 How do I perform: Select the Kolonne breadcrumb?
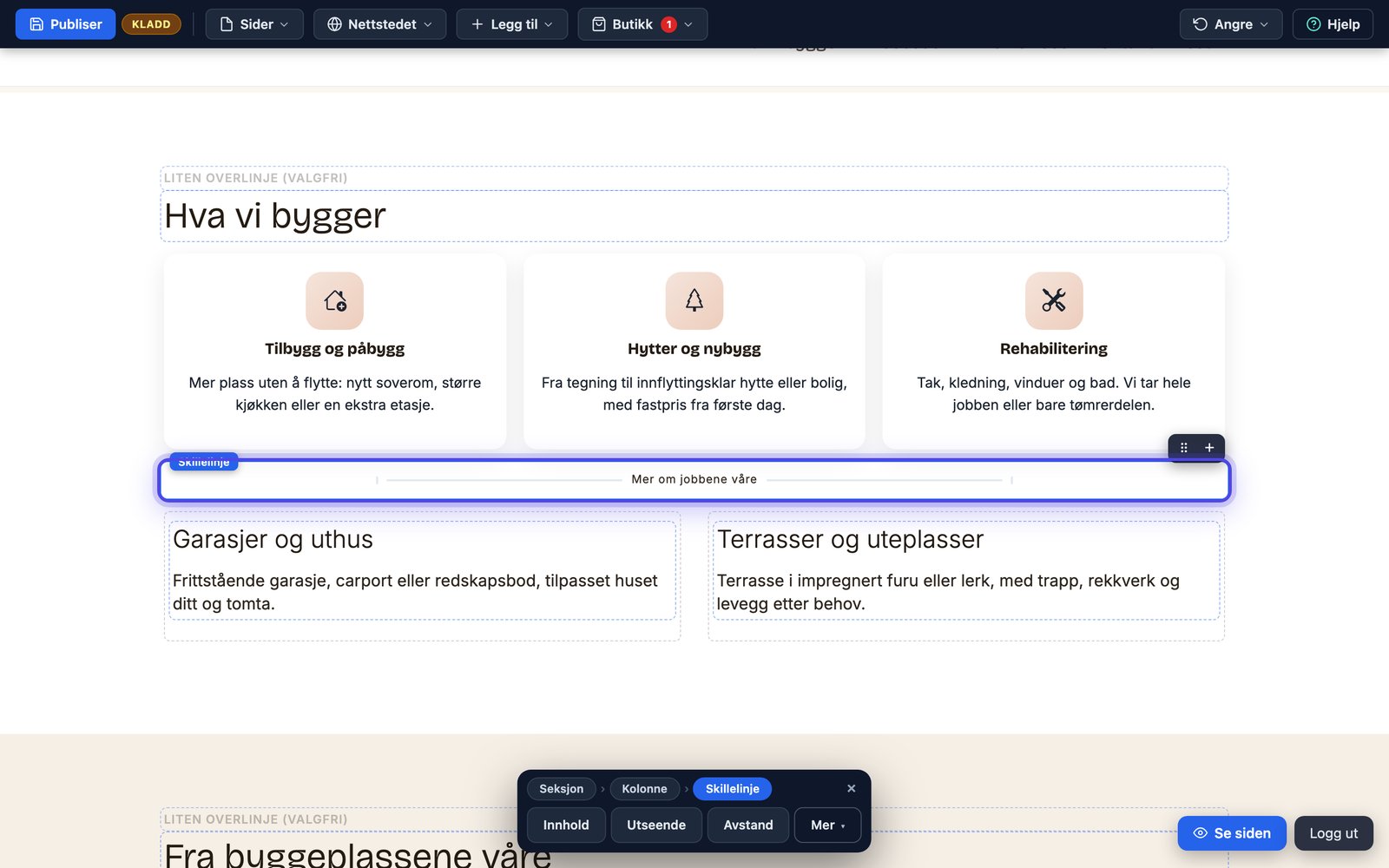point(644,789)
